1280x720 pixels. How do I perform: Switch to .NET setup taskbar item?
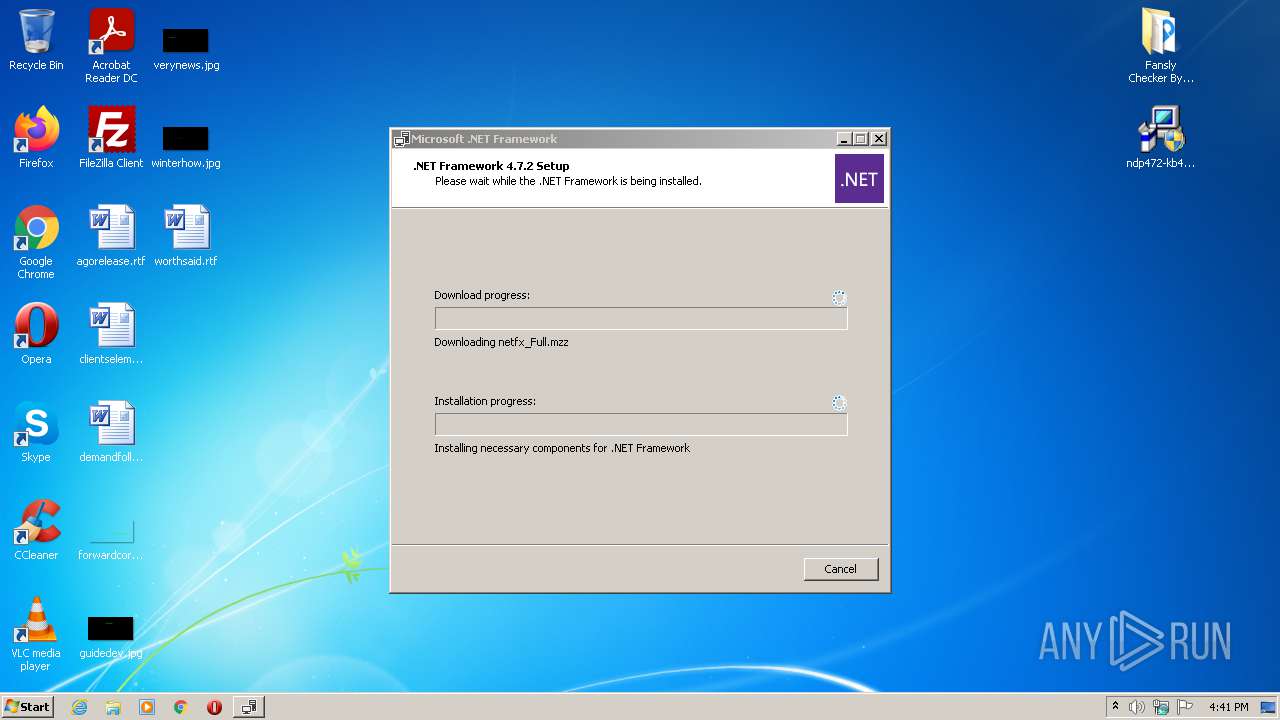point(249,707)
